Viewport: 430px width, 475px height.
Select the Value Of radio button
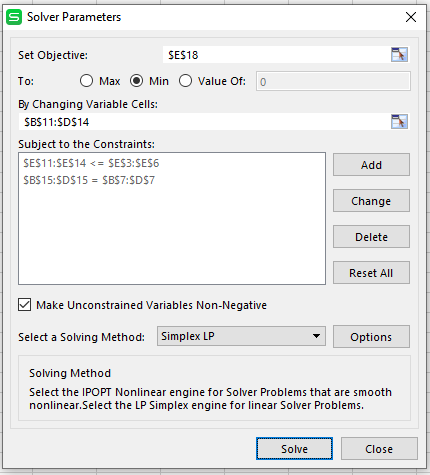tap(185, 81)
